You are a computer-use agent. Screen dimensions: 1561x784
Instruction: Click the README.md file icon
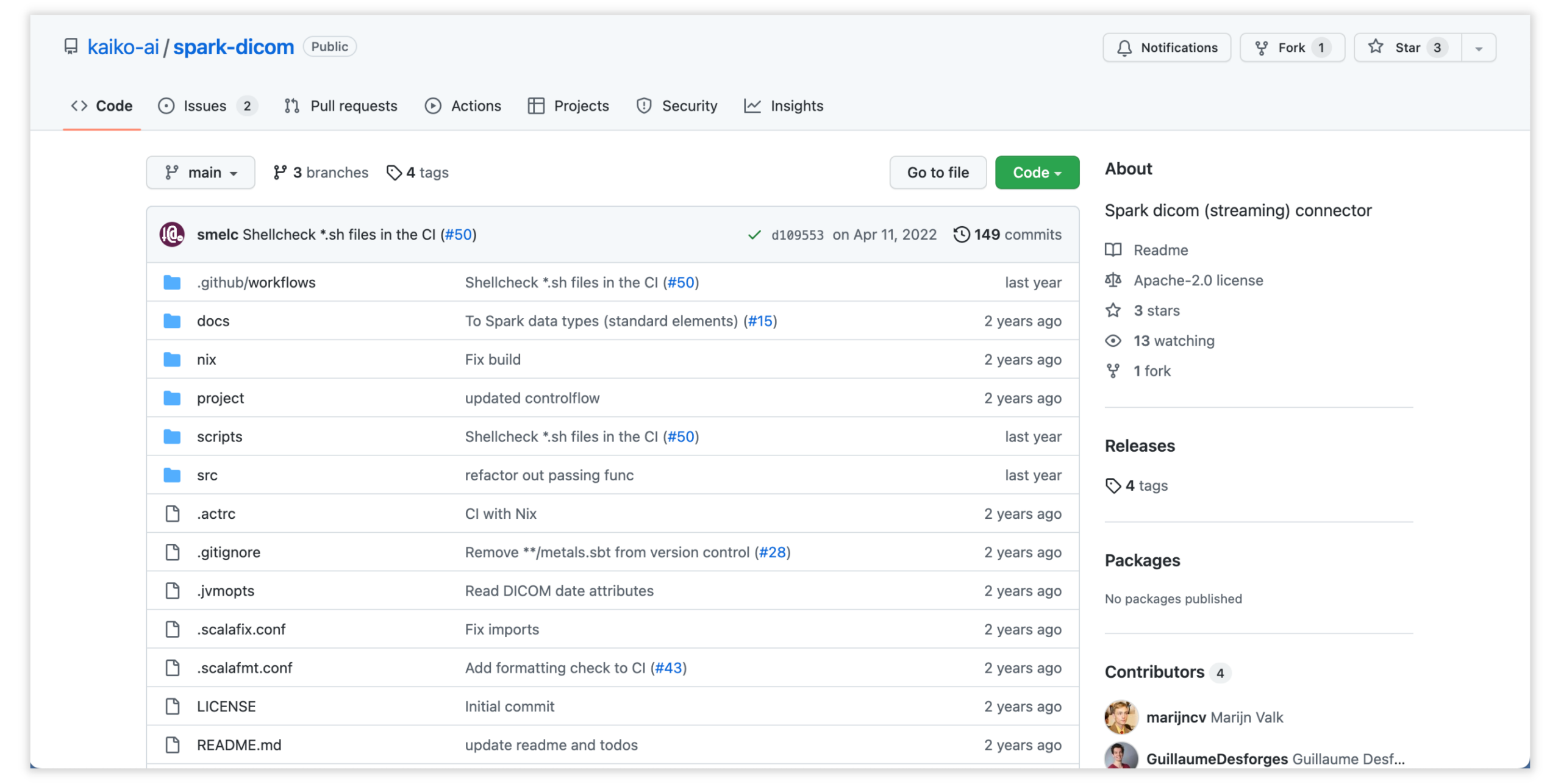click(x=173, y=744)
